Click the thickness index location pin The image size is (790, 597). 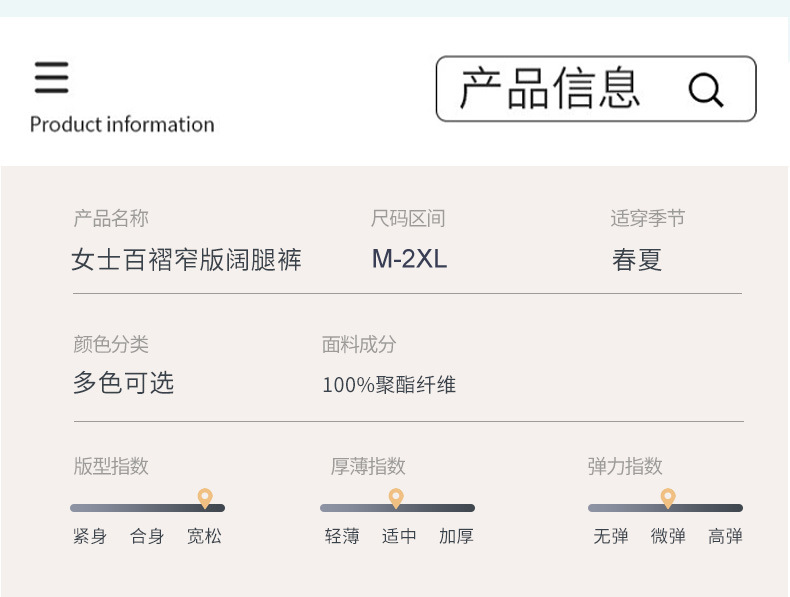pos(396,497)
